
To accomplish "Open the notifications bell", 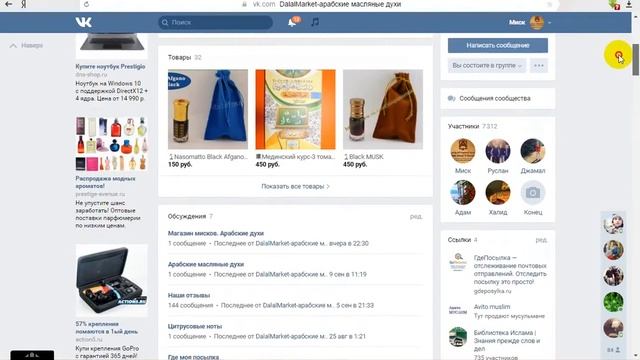I will [x=292, y=22].
